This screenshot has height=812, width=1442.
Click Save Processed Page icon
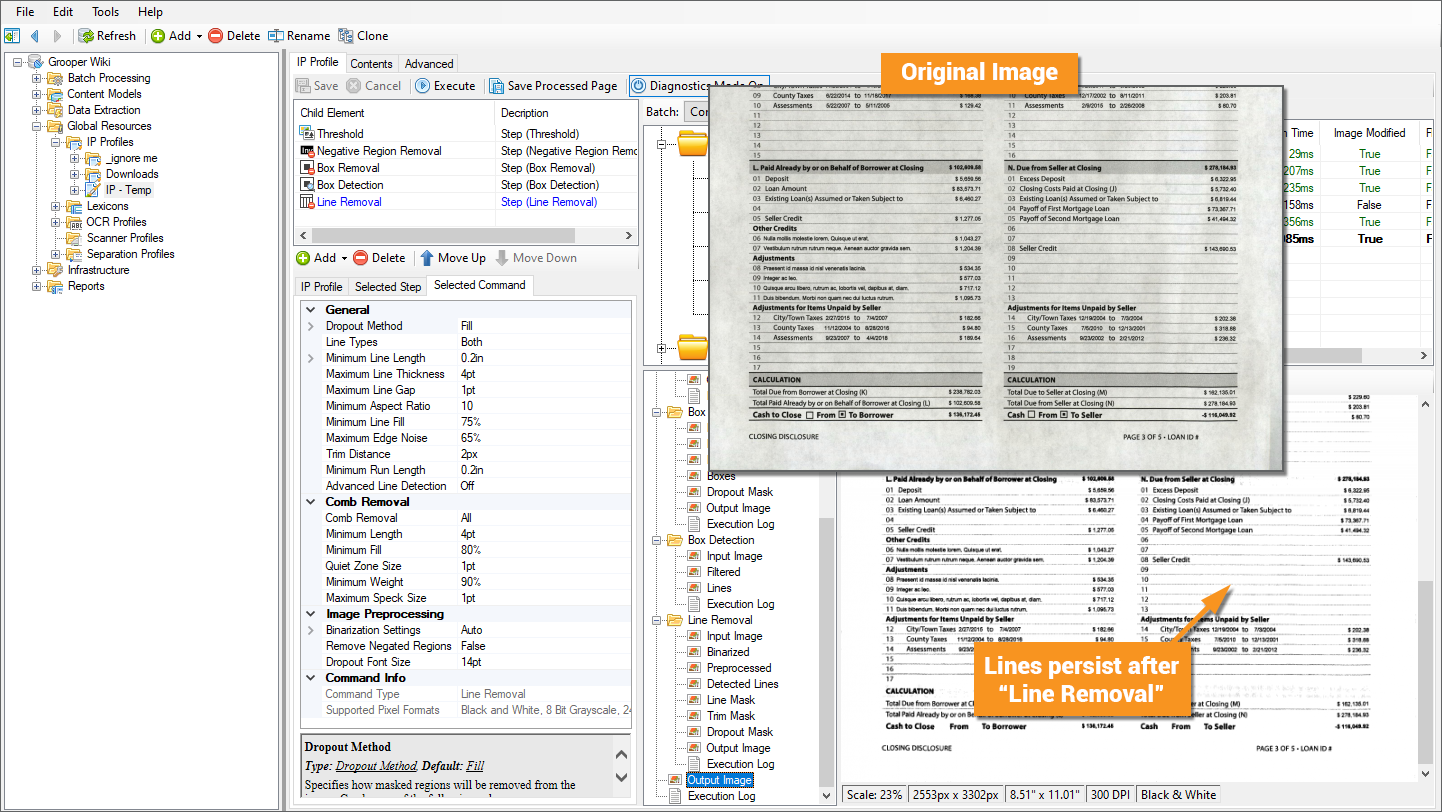(x=497, y=86)
